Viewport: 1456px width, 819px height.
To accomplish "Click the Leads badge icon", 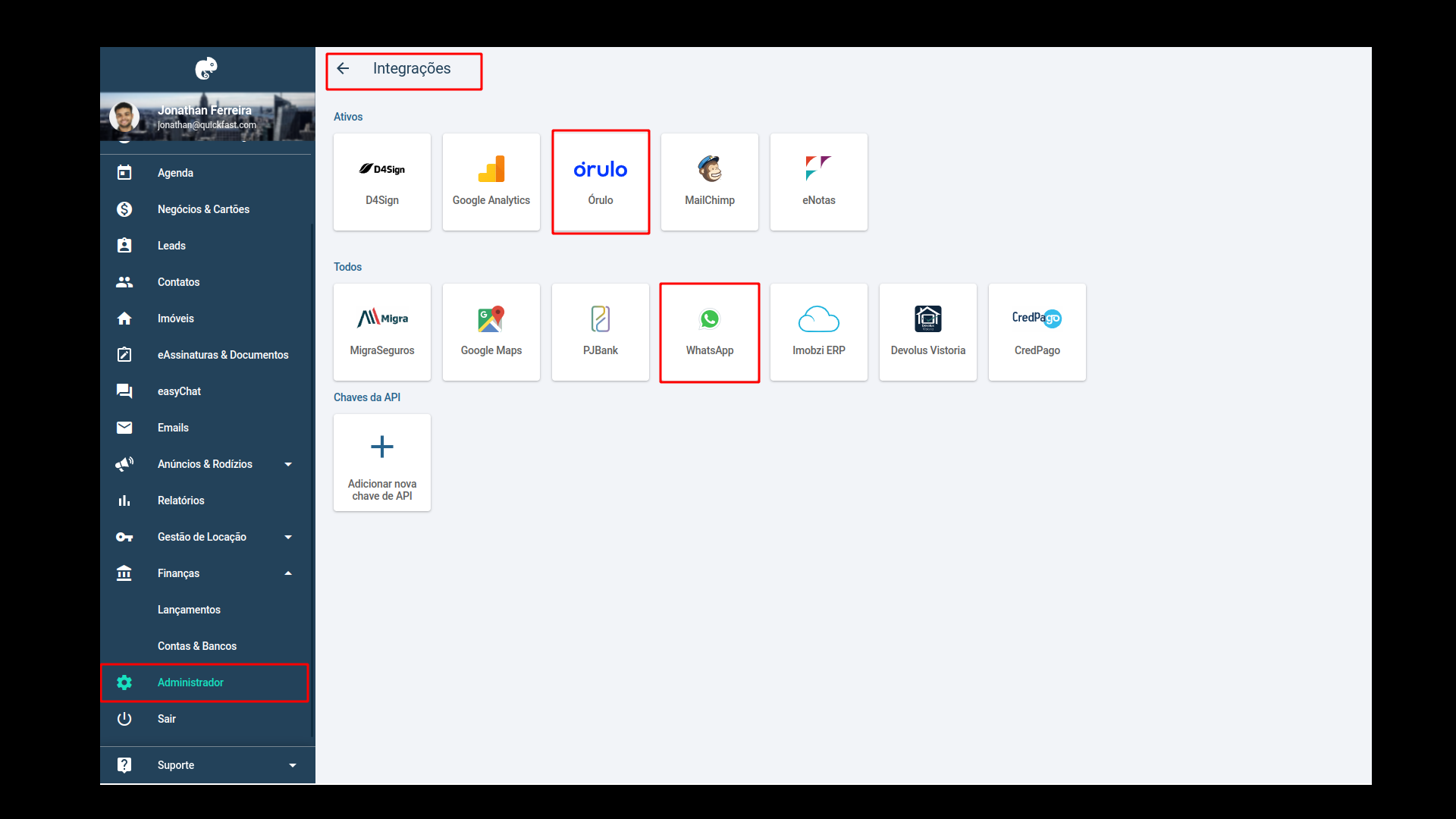I will coord(124,246).
